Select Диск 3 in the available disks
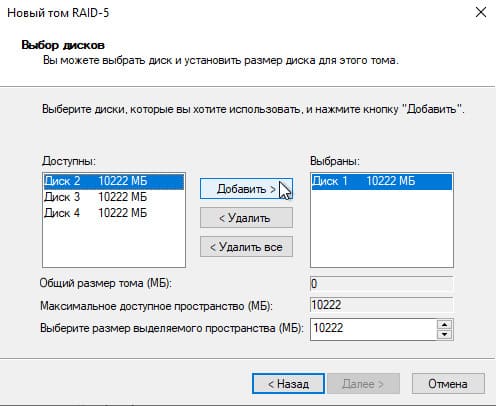This screenshot has width=496, height=406. (x=114, y=197)
